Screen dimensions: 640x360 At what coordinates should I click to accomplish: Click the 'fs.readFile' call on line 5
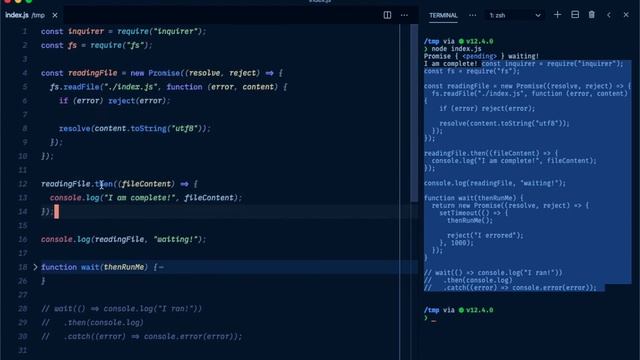[75, 87]
